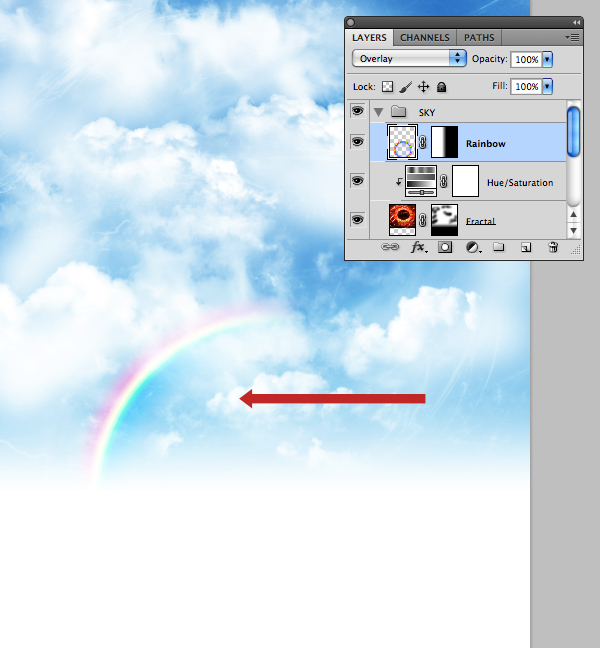
Task: Open the Fill slider dropdown arrow
Action: [547, 86]
